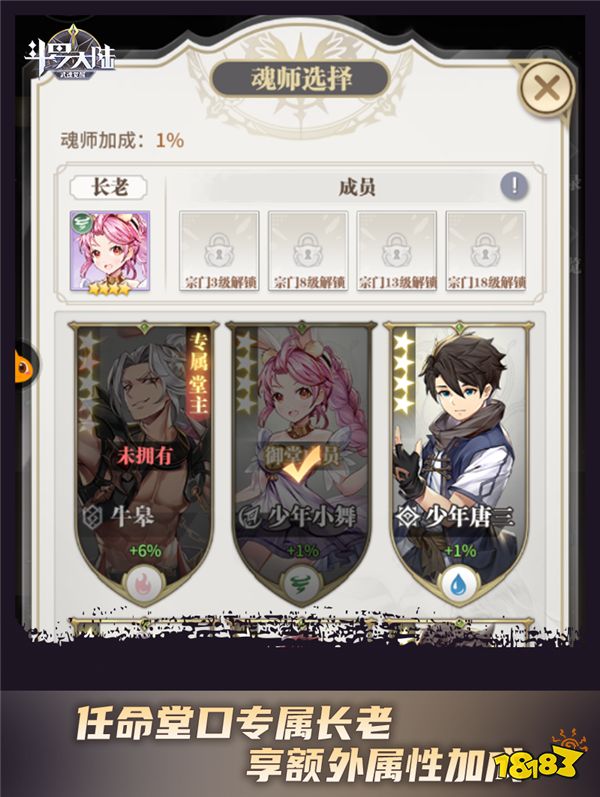Click the 魂师选择 title banner
Viewport: 600px width, 797px height.
tap(301, 78)
